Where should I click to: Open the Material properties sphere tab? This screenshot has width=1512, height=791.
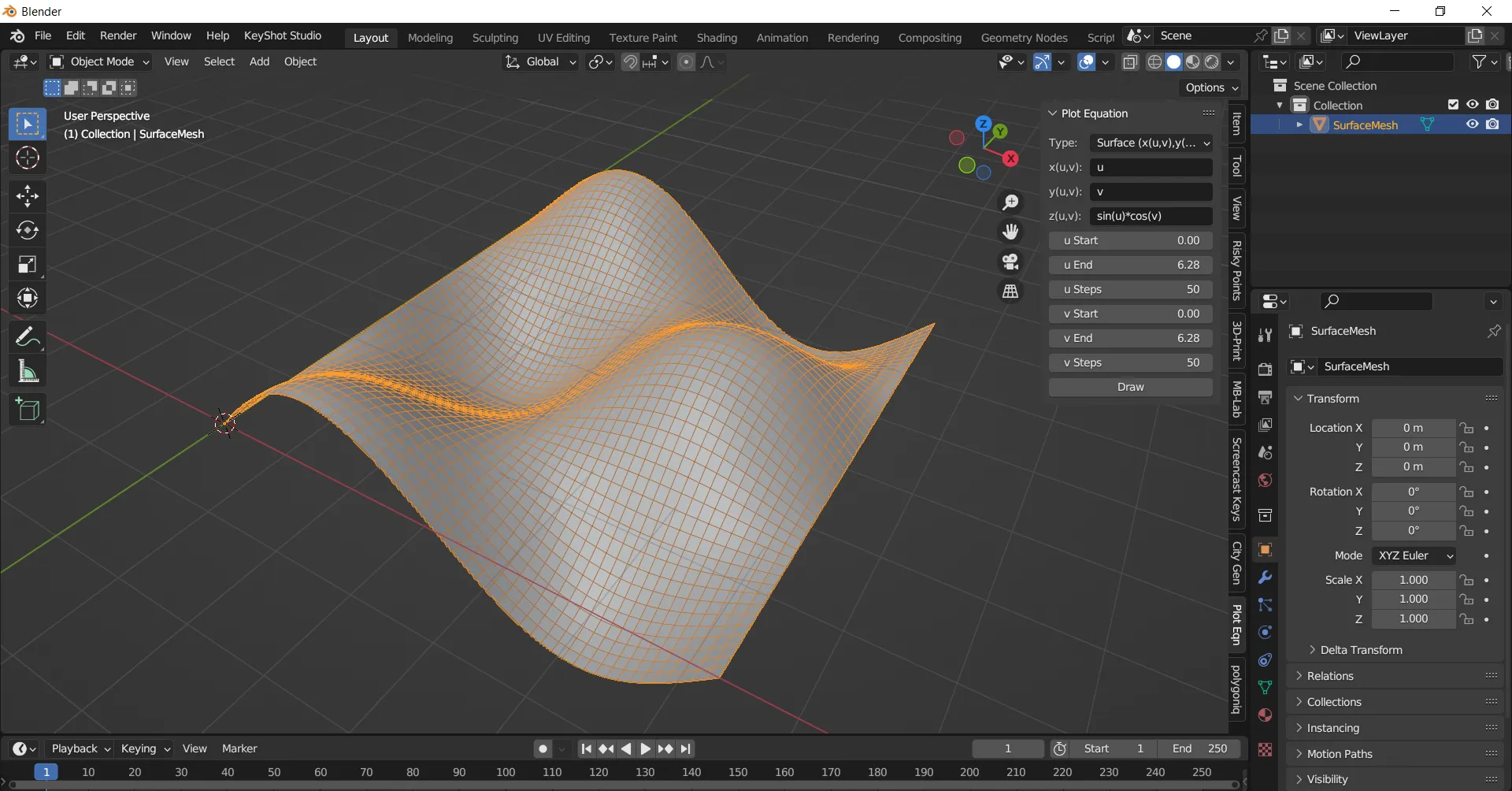pyautogui.click(x=1265, y=715)
